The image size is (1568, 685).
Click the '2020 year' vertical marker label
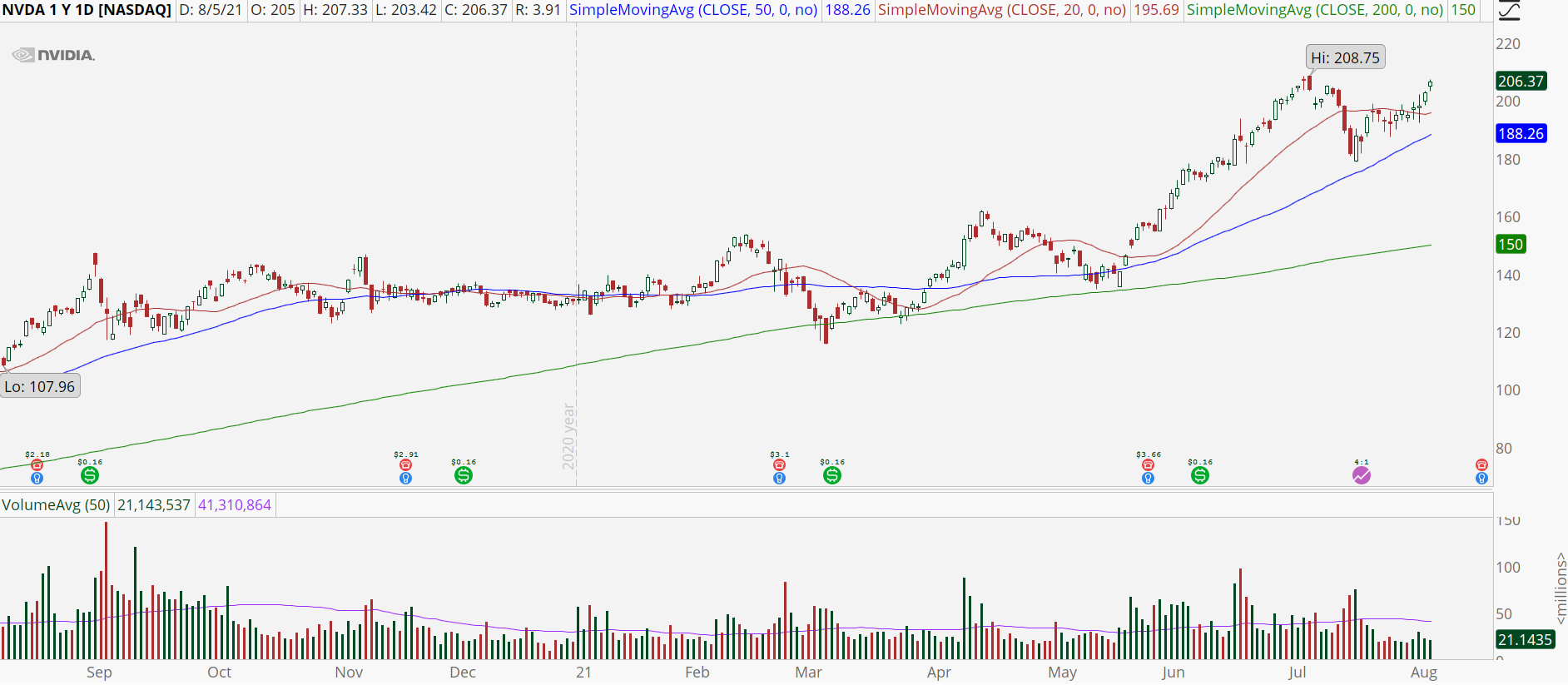point(569,436)
